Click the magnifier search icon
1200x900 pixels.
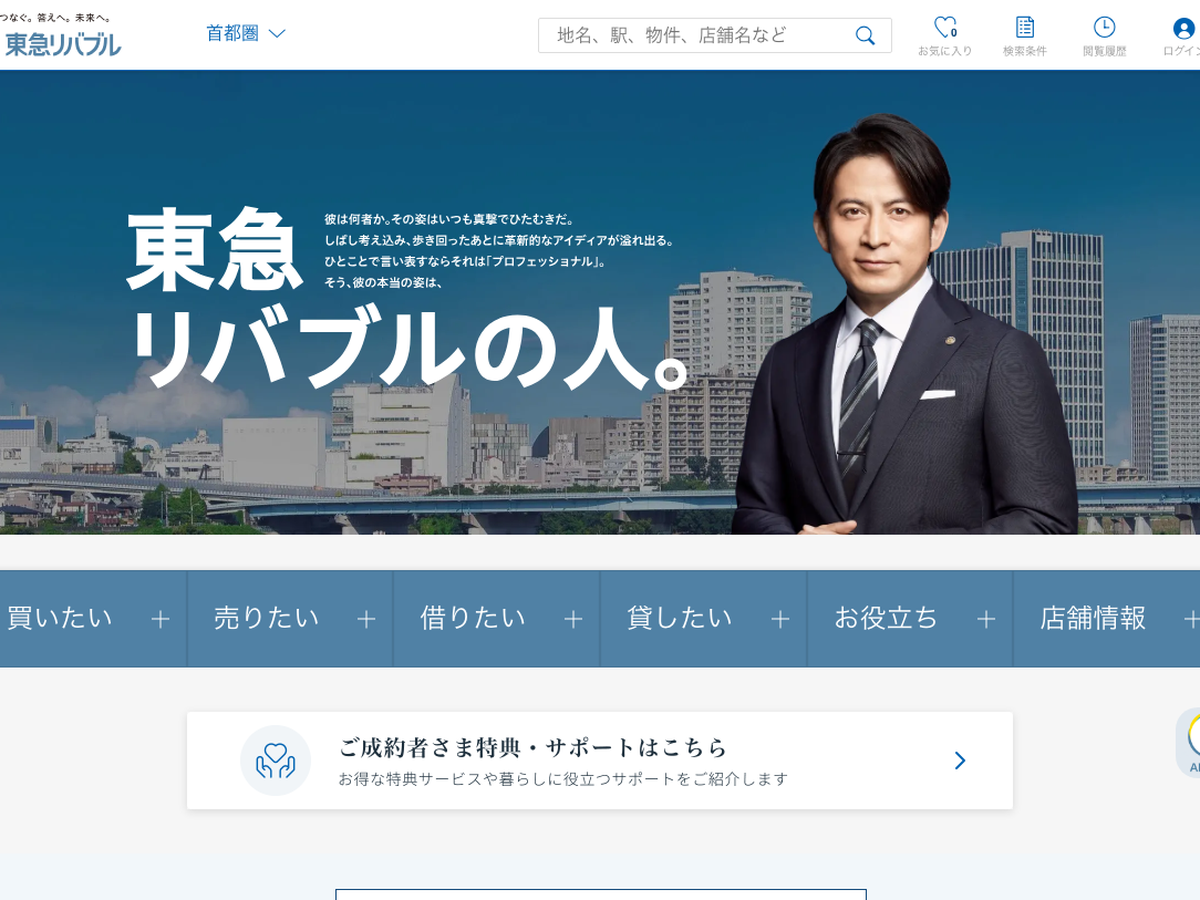click(x=865, y=35)
